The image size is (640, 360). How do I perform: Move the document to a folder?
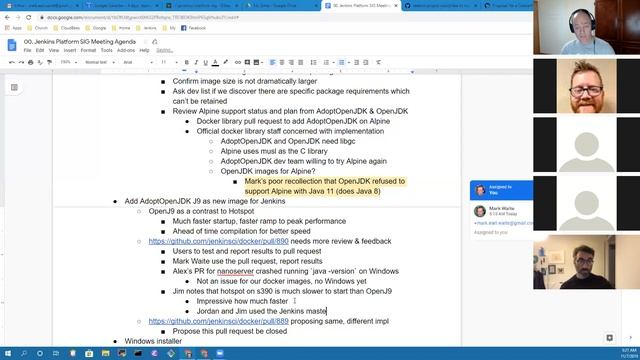155,42
